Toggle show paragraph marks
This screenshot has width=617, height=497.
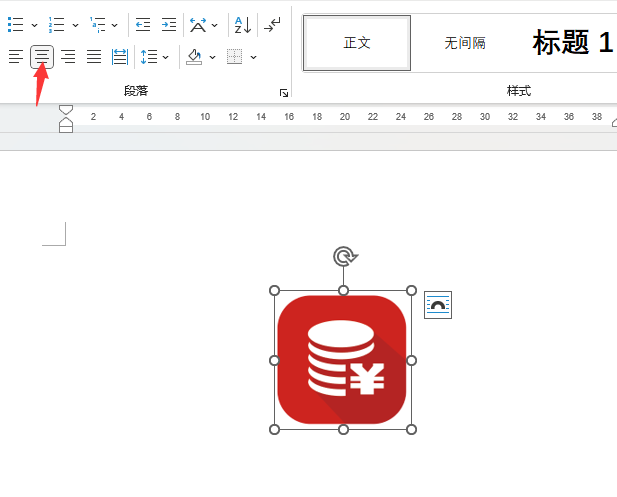[272, 25]
